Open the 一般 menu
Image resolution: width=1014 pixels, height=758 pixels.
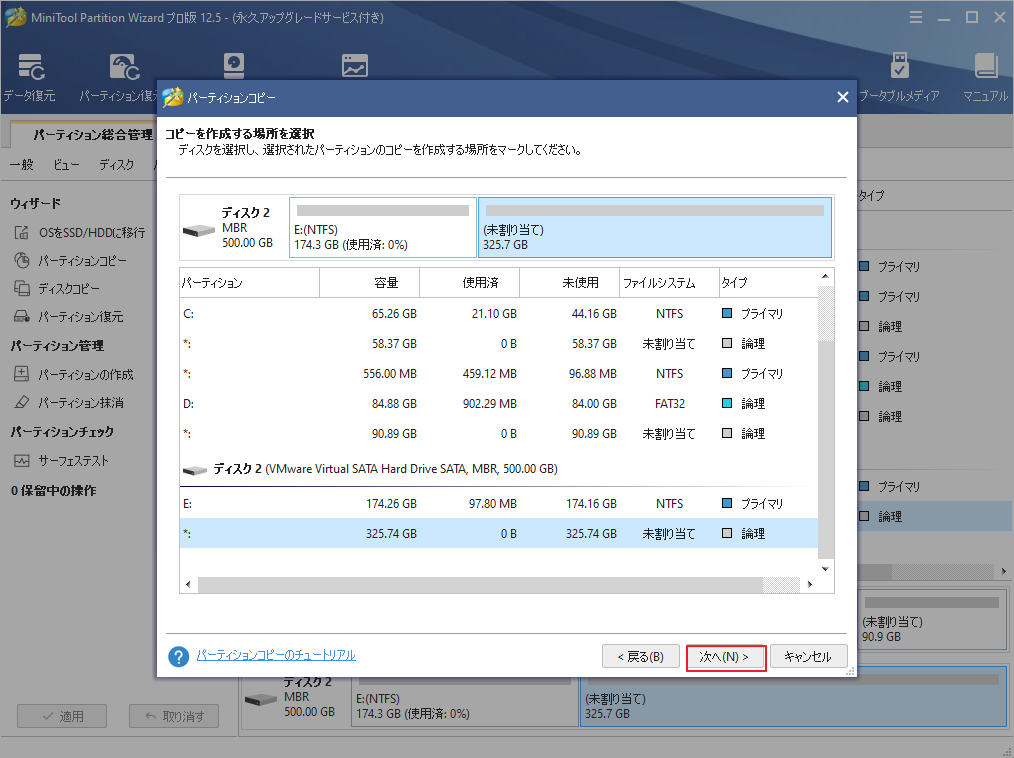pyautogui.click(x=22, y=164)
